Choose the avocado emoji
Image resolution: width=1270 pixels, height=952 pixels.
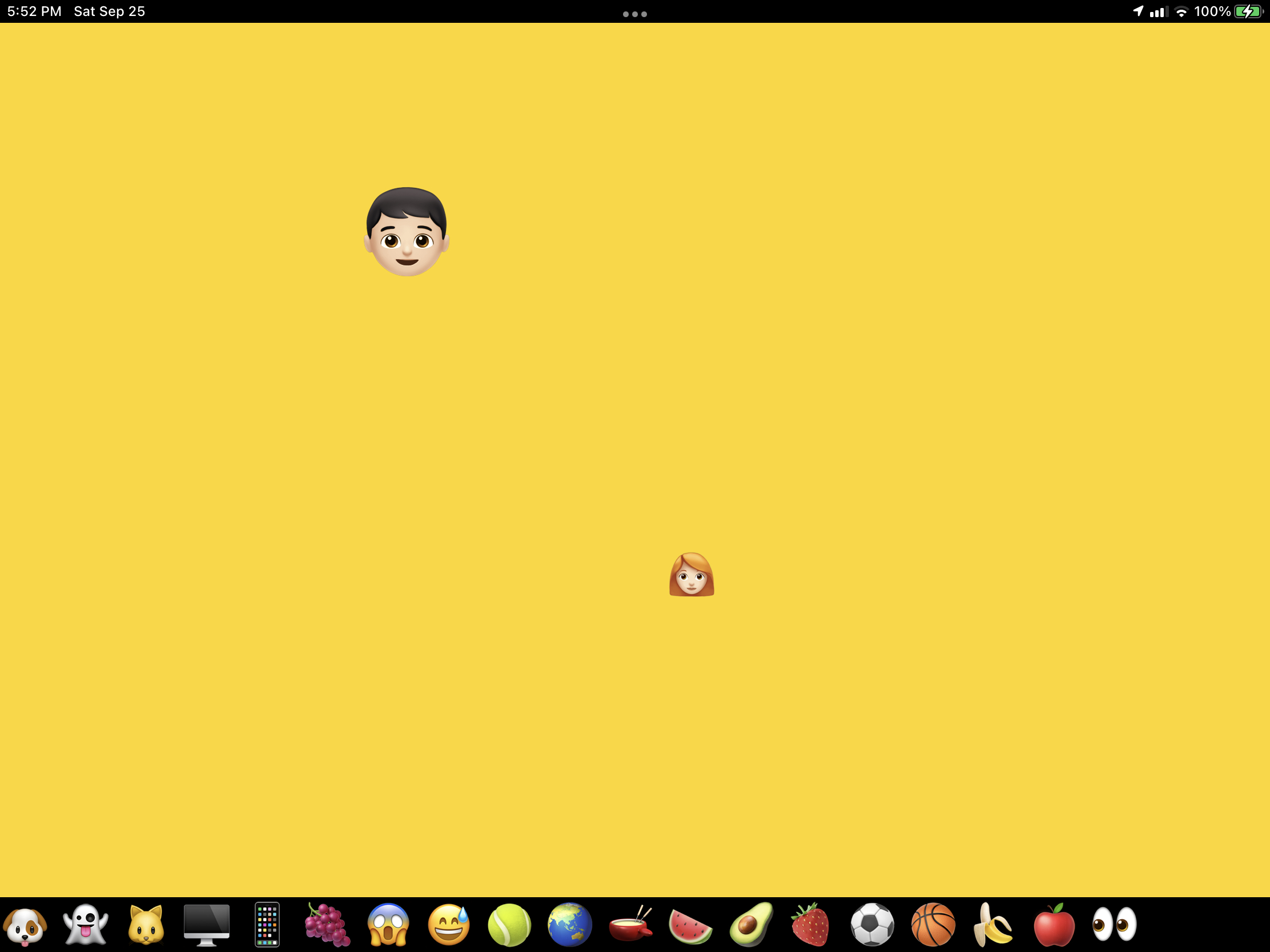(x=751, y=925)
